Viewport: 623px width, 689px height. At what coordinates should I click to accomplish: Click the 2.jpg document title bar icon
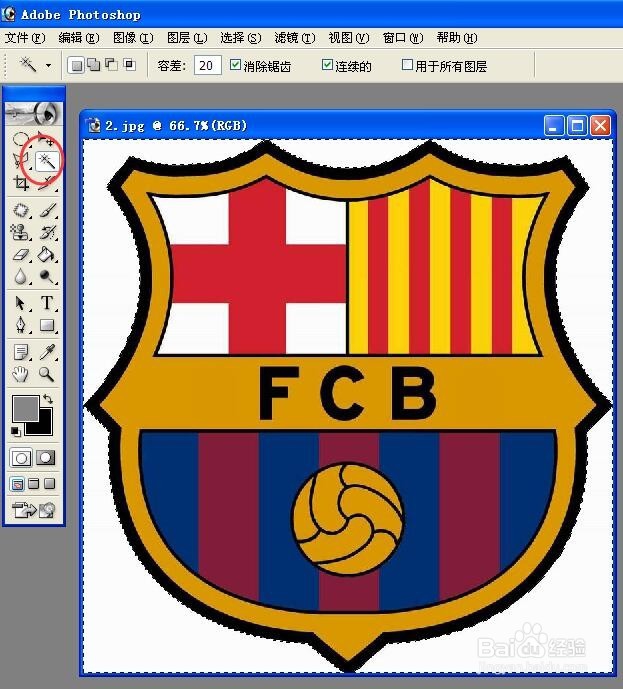pos(94,126)
